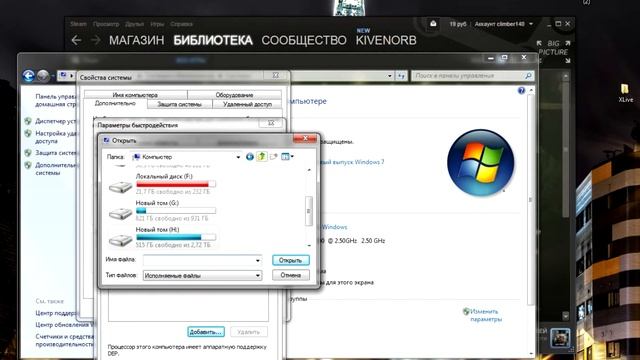This screenshot has height=360, width=640.
Task: Create new folder in Open dialog
Action: [273, 157]
